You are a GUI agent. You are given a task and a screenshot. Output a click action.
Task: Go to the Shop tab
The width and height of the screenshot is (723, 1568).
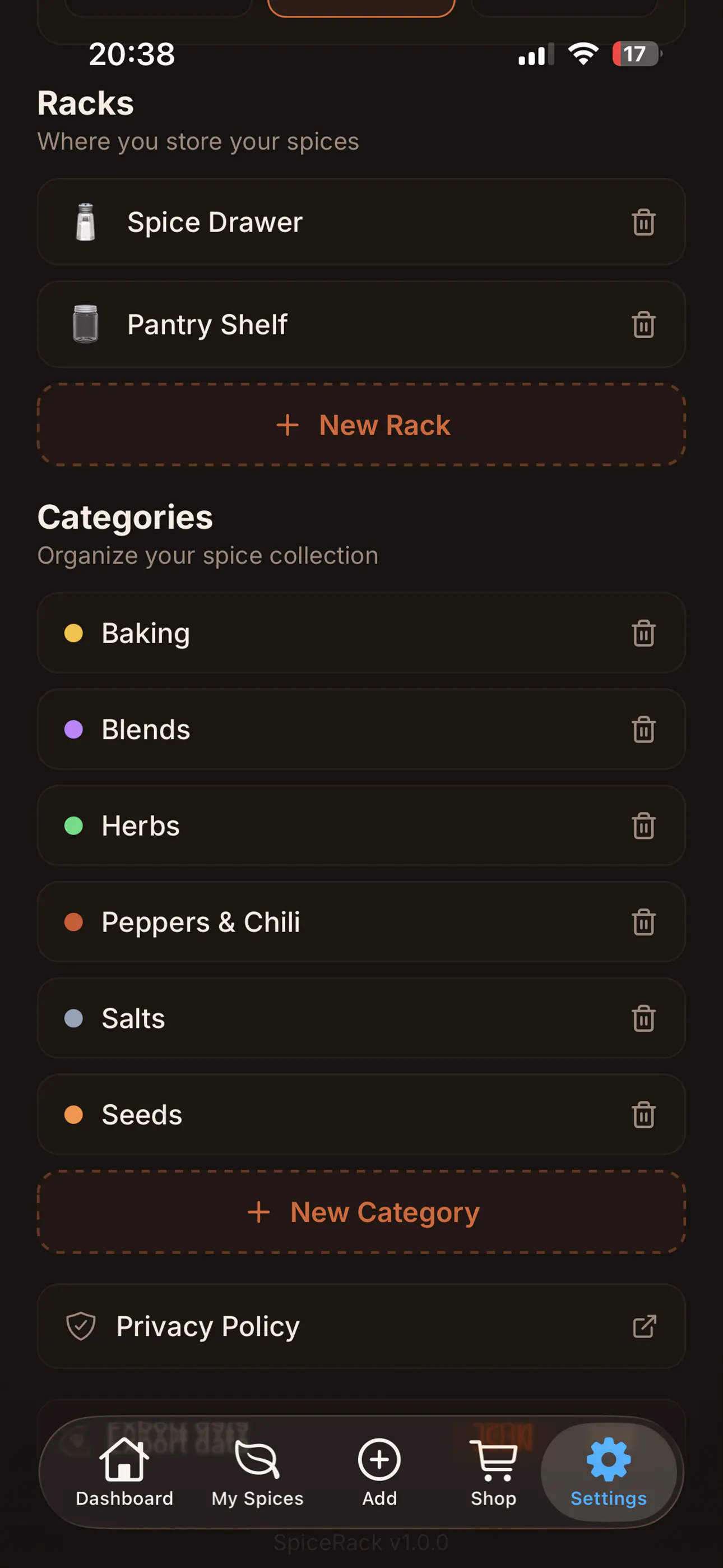click(494, 1473)
